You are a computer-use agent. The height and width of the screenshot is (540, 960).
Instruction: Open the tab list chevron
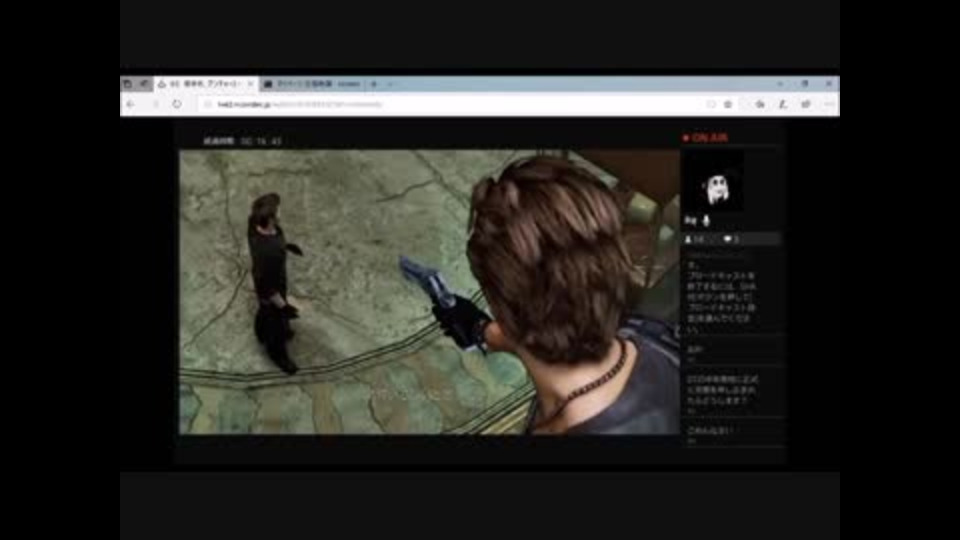point(390,84)
